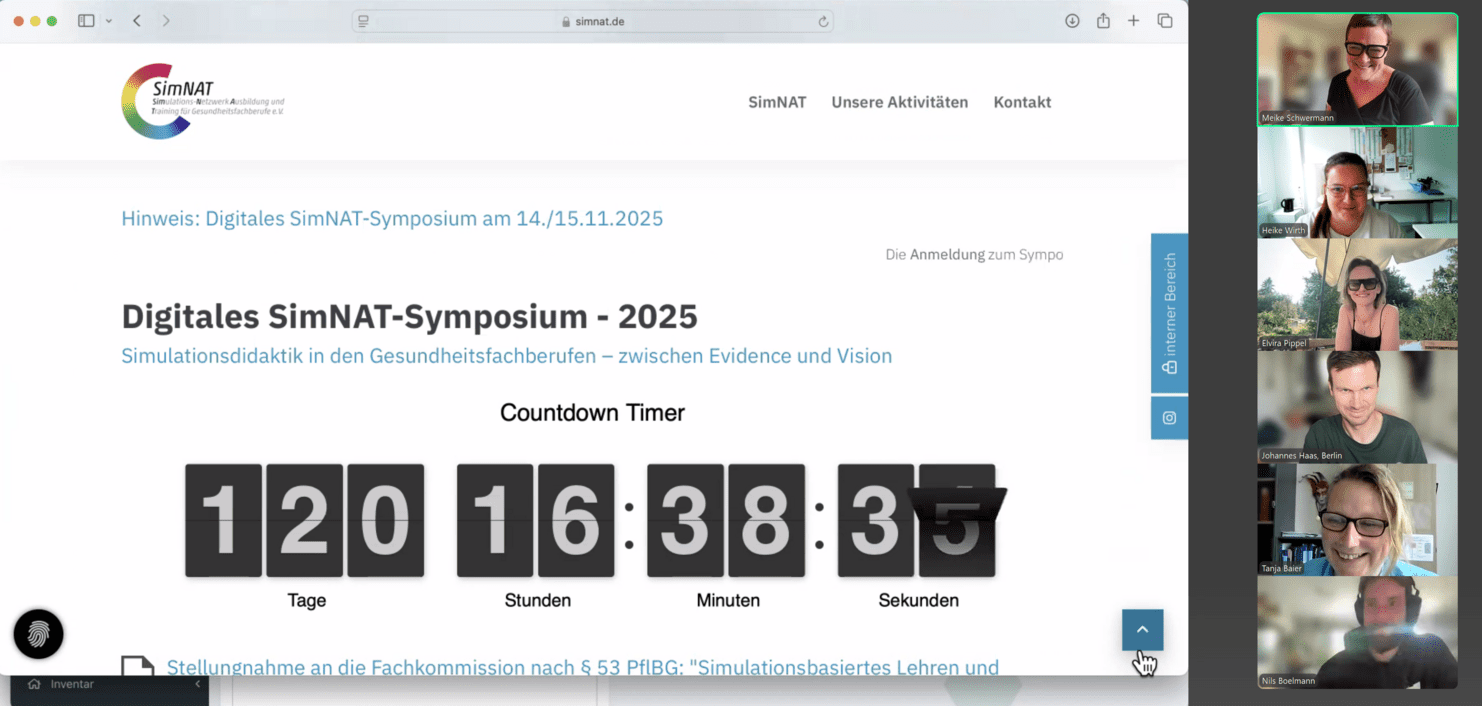The height and width of the screenshot is (706, 1482).
Task: Click the home icon next to Inventar
Action: pyautogui.click(x=34, y=684)
